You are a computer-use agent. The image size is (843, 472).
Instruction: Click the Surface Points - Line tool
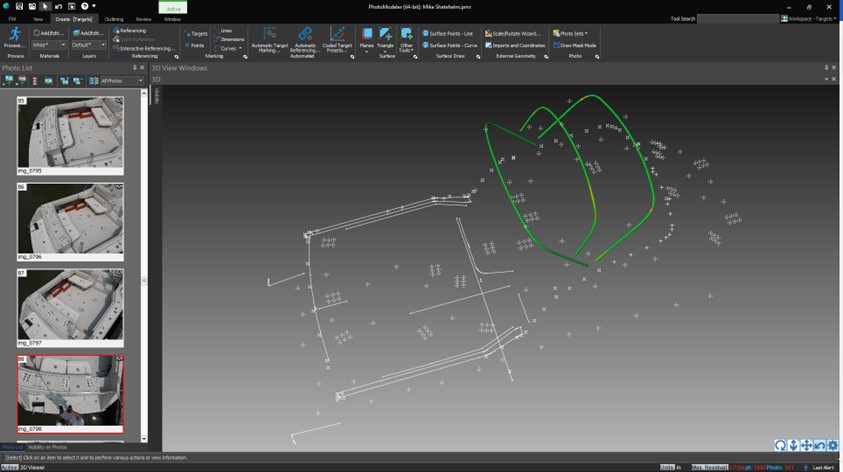(450, 33)
